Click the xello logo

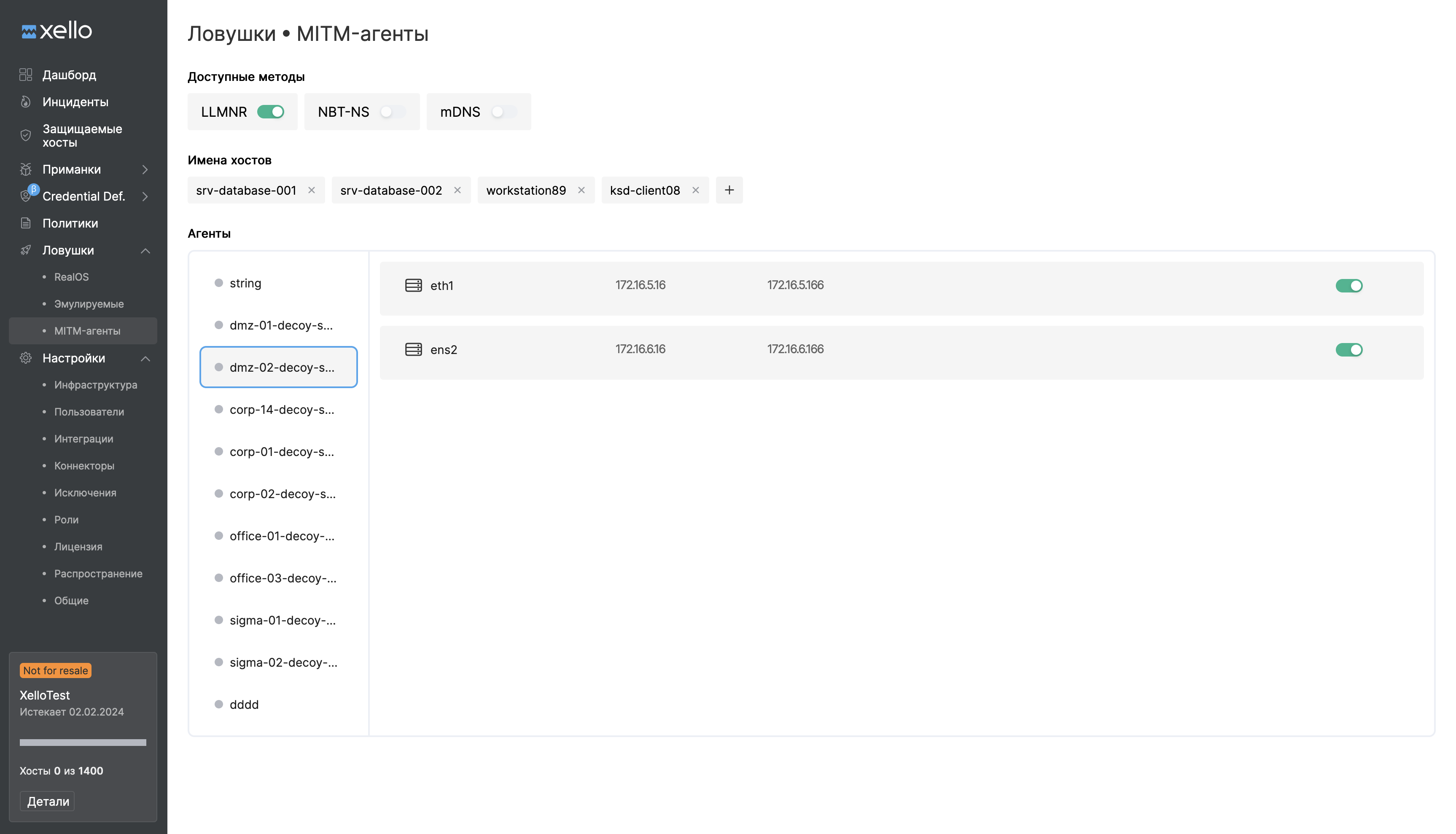click(x=57, y=31)
